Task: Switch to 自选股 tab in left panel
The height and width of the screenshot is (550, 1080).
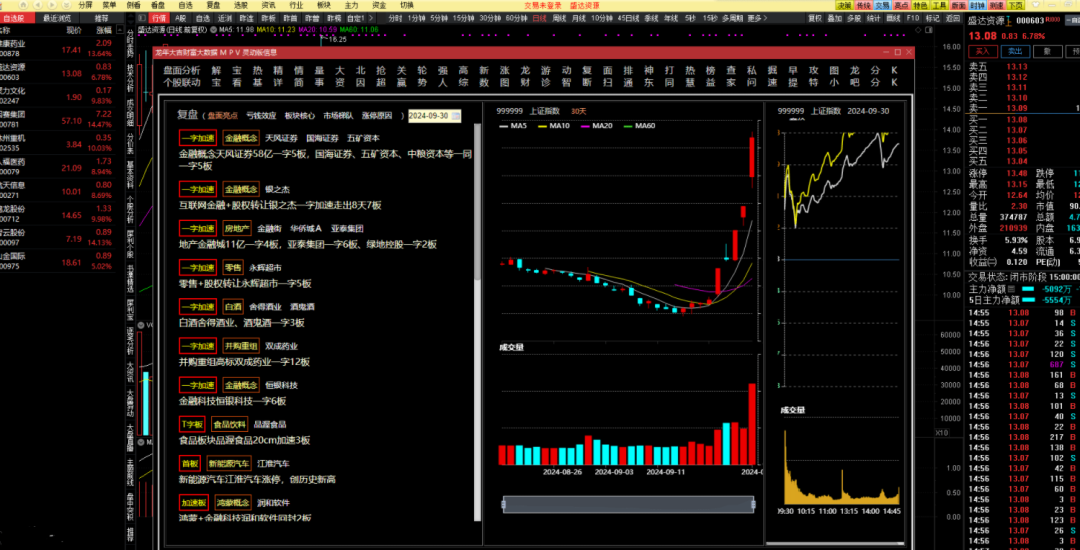Action: tap(17, 18)
